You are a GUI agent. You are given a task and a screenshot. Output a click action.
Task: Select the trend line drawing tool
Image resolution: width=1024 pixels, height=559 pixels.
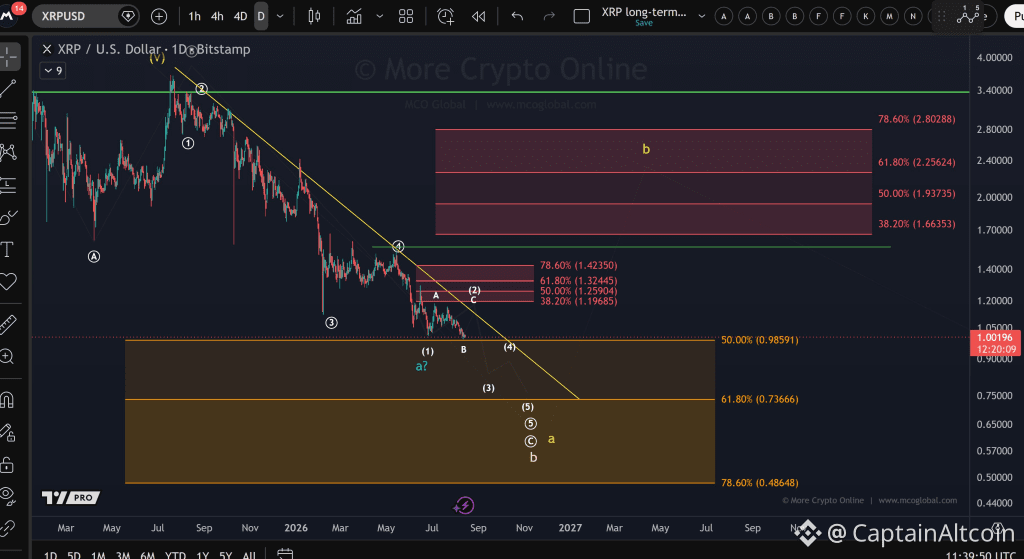pos(8,88)
